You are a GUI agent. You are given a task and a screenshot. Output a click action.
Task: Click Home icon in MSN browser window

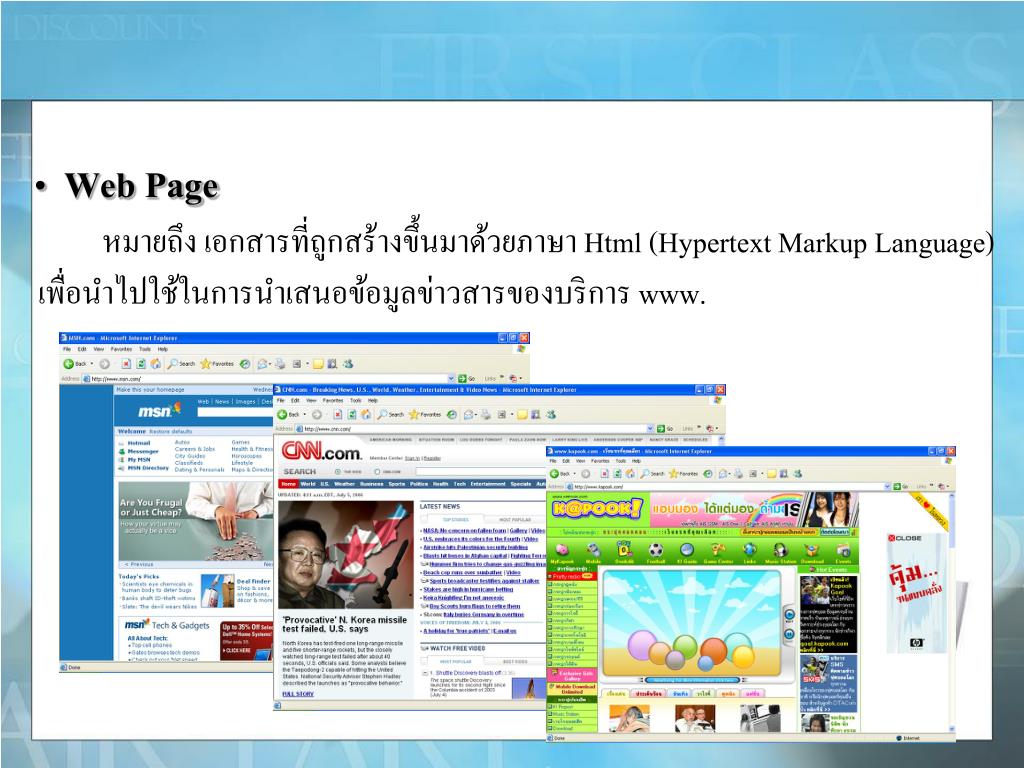(x=155, y=364)
